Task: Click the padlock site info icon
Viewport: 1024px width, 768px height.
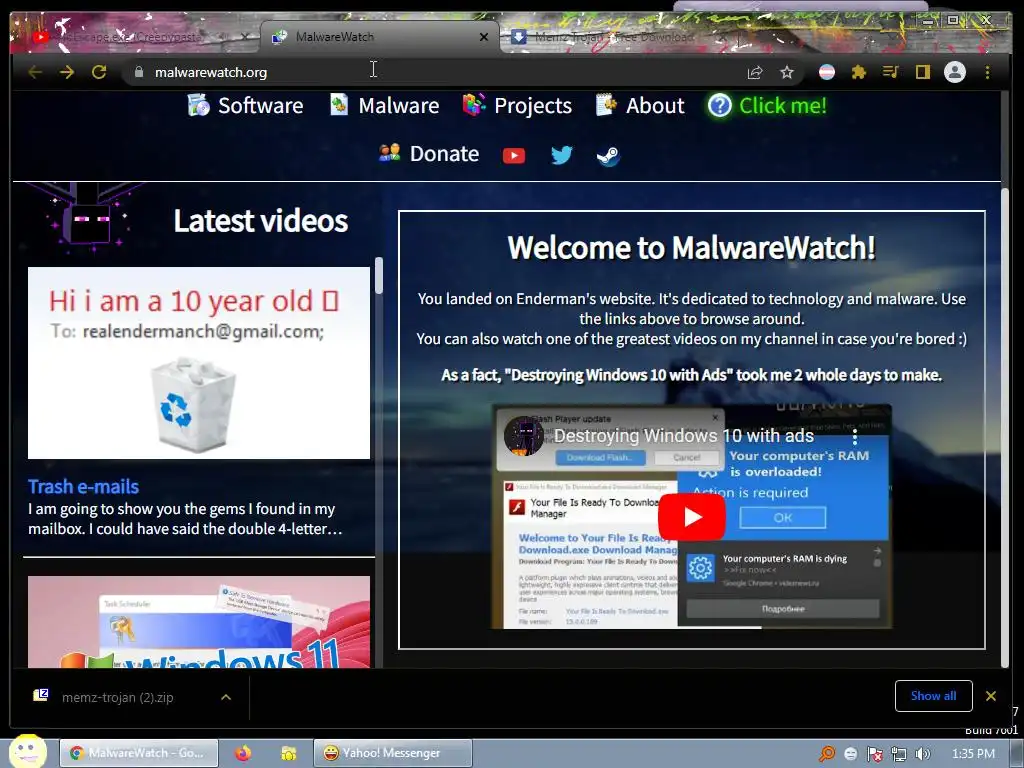Action: click(138, 72)
